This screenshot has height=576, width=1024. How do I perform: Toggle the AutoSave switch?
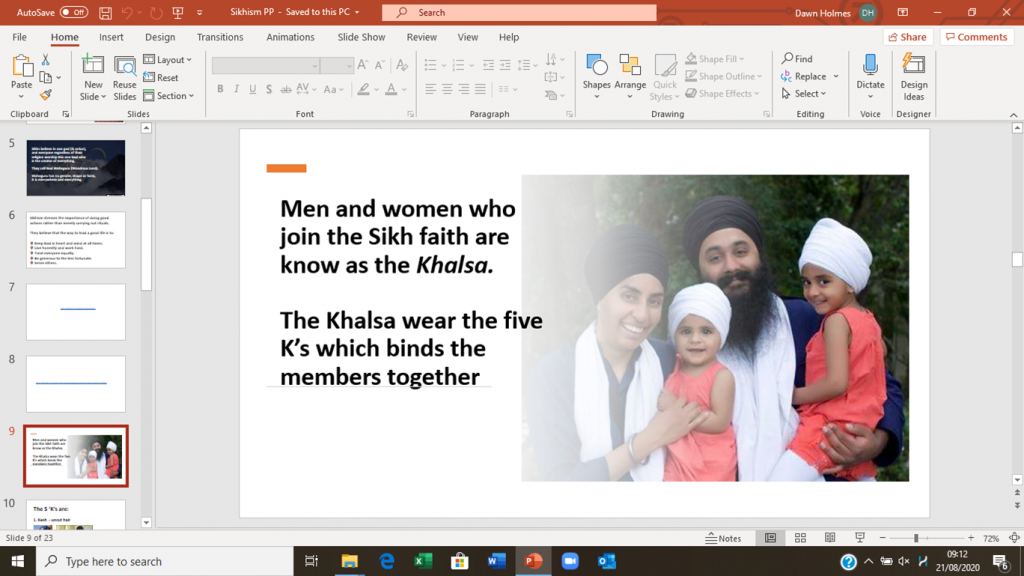pos(73,12)
